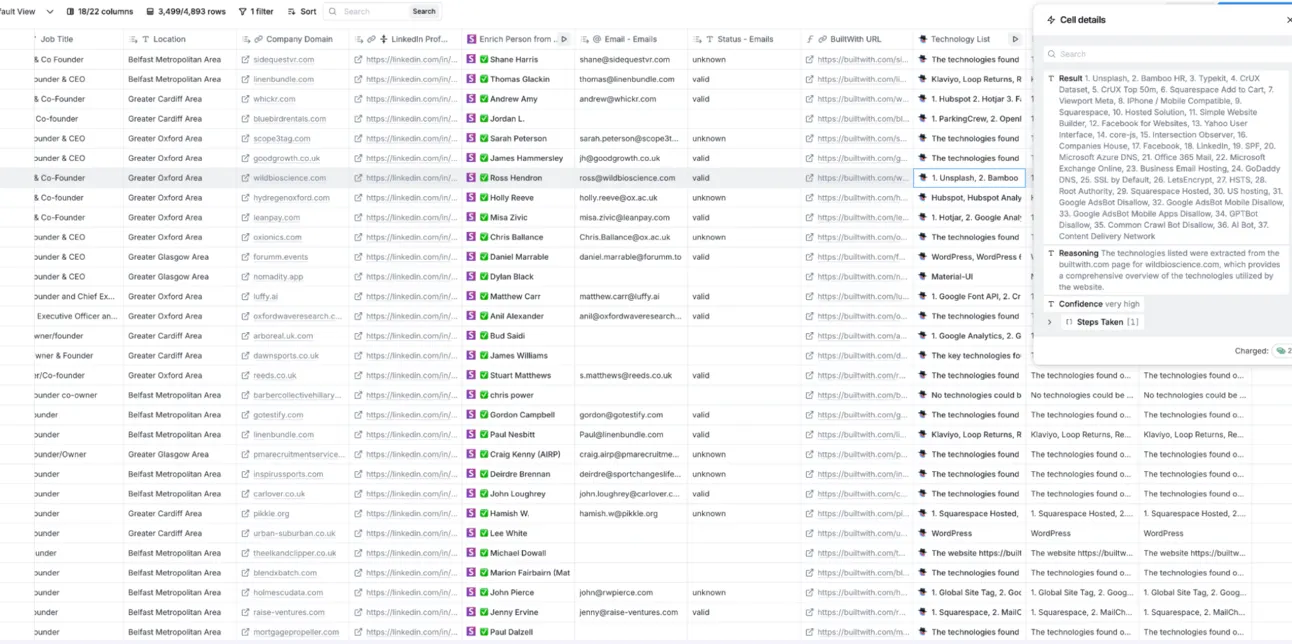Screen dimensions: 1292x644
Task: Click the enrichment S icon for Andrew Amy
Action: pyautogui.click(x=472, y=99)
